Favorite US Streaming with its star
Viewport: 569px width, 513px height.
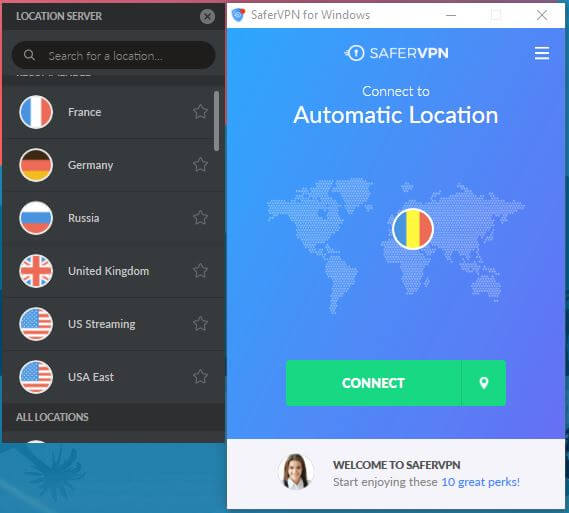200,324
